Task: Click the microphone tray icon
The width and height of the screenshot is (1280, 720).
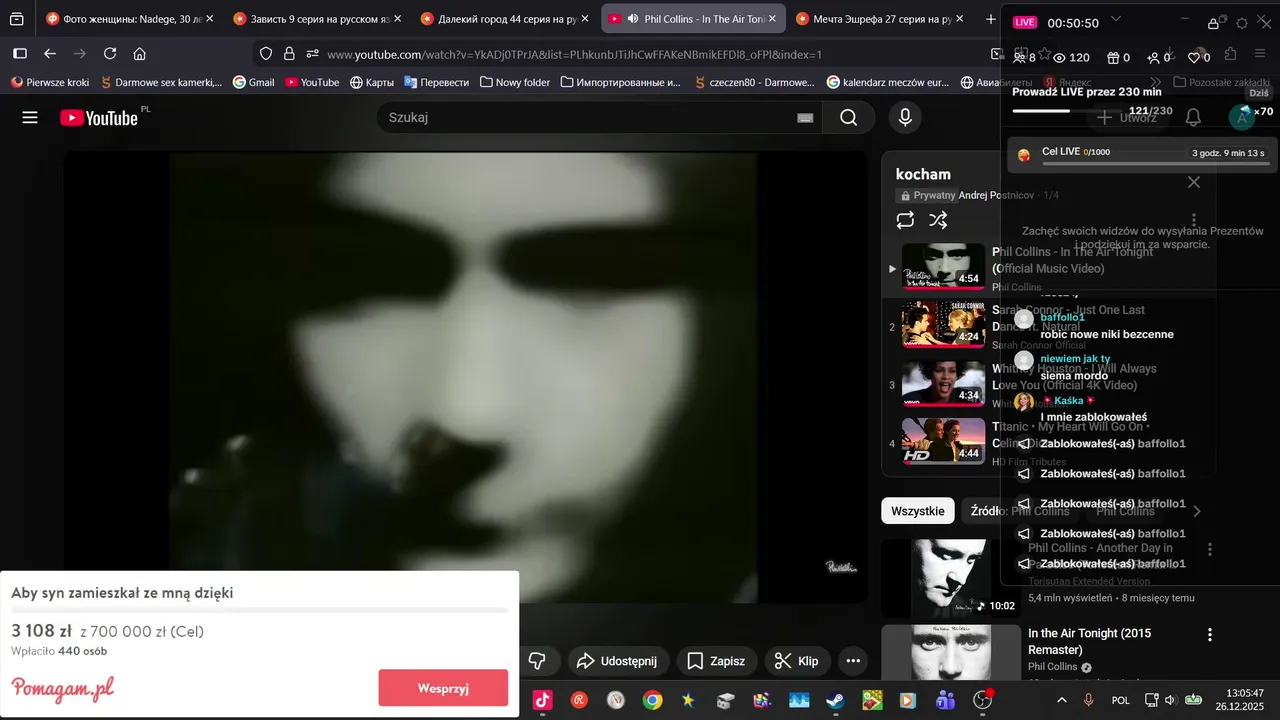Action: point(1089,700)
